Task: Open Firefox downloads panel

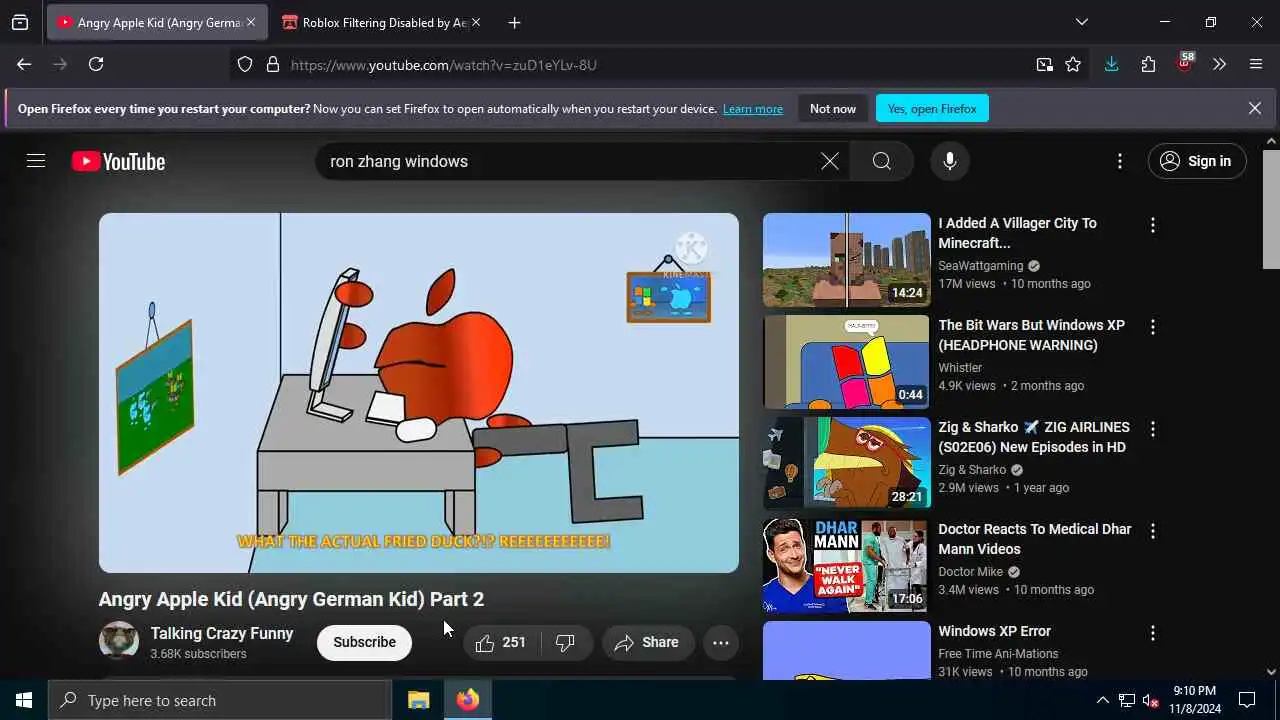Action: (1111, 64)
